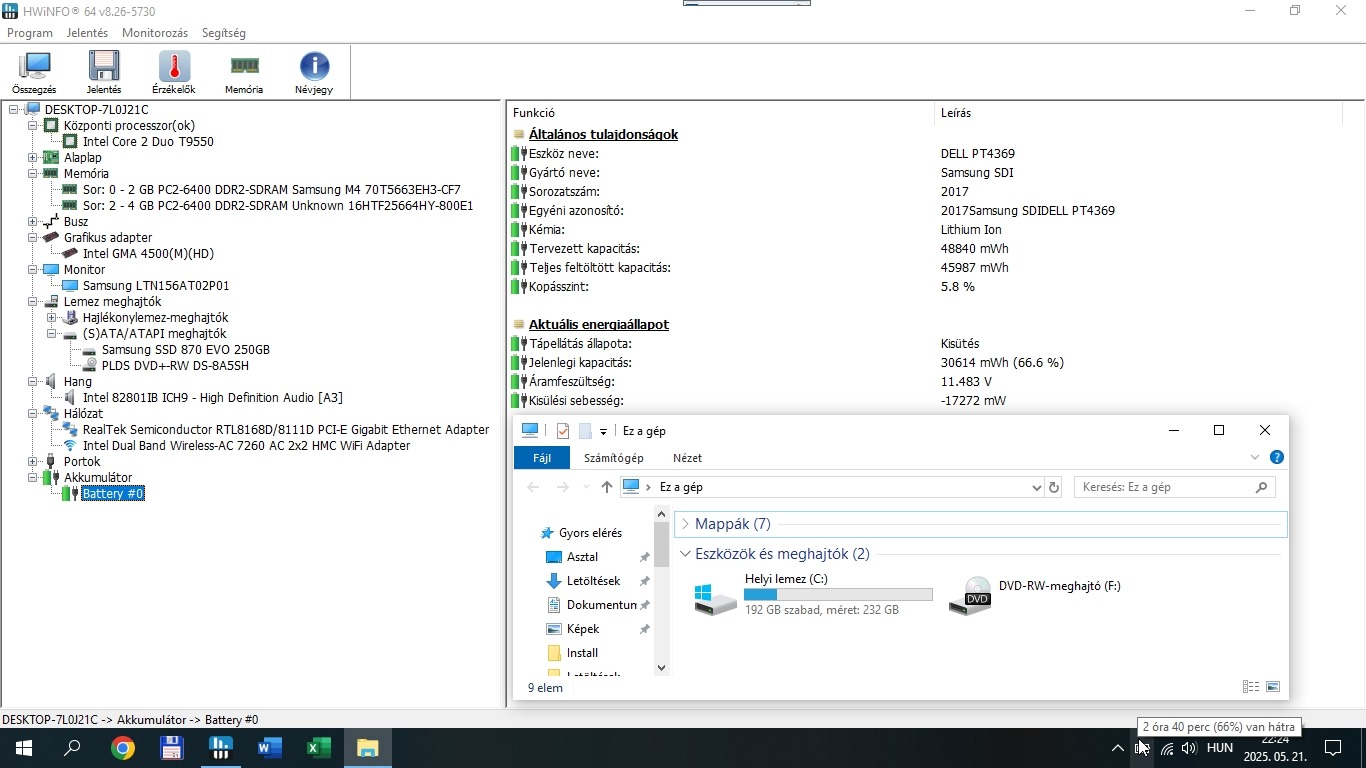Open the quick access toolbar customize arrow
Image resolution: width=1366 pixels, height=768 pixels.
click(603, 431)
